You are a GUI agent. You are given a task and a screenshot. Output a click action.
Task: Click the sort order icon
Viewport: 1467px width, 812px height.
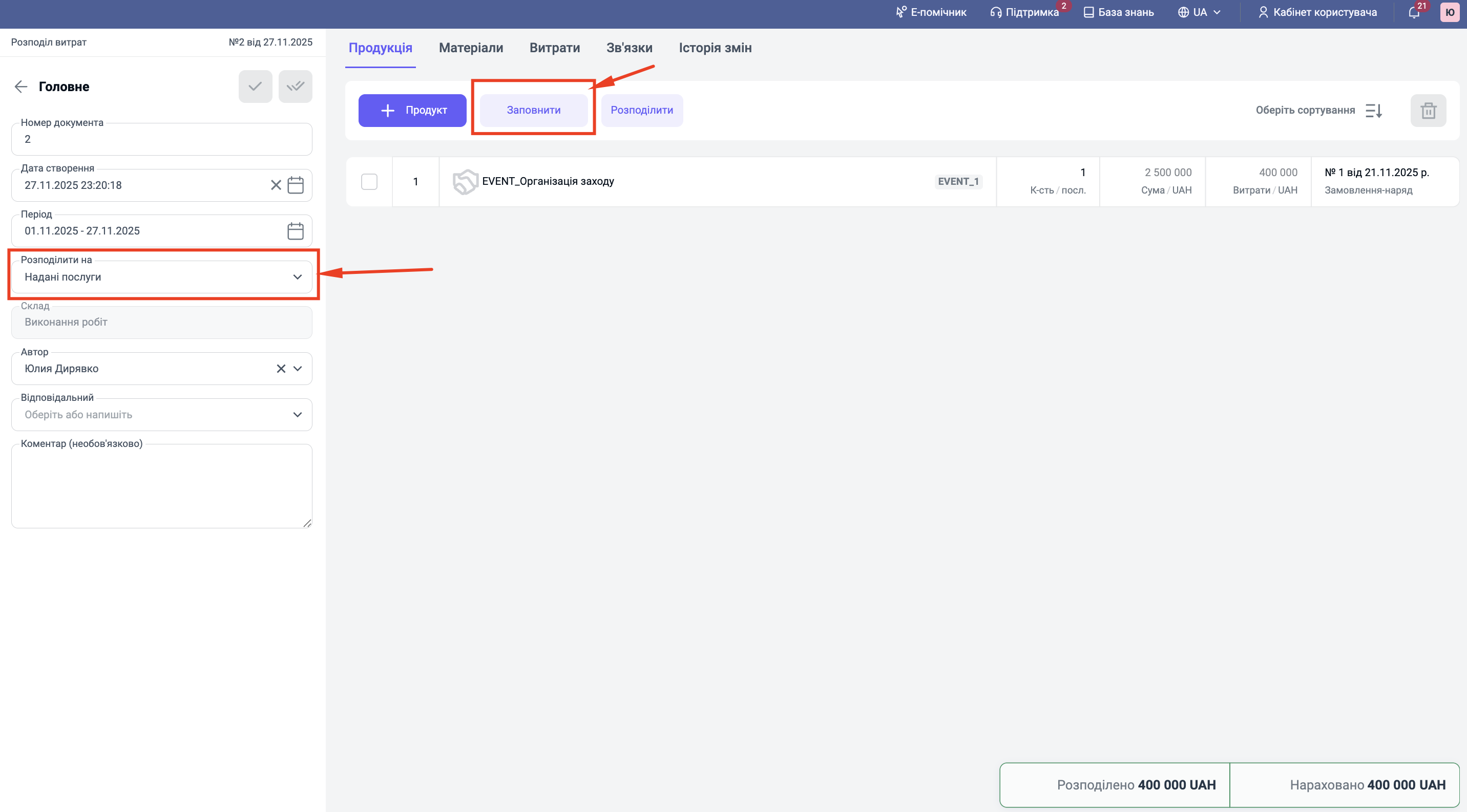click(1374, 111)
